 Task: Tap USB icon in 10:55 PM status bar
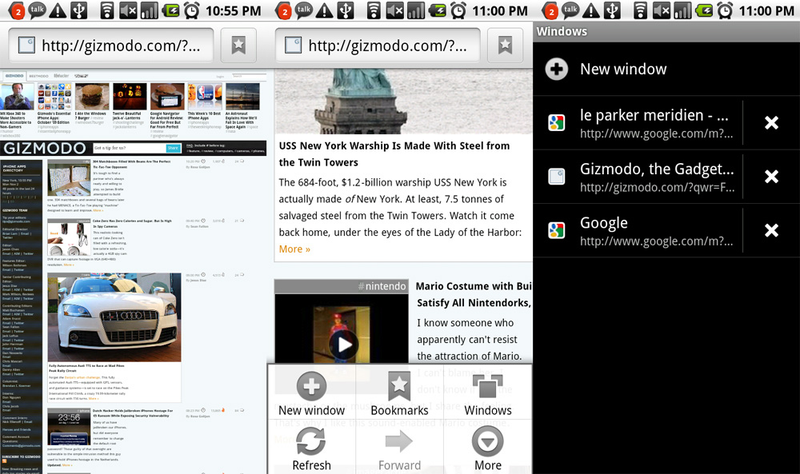(79, 11)
